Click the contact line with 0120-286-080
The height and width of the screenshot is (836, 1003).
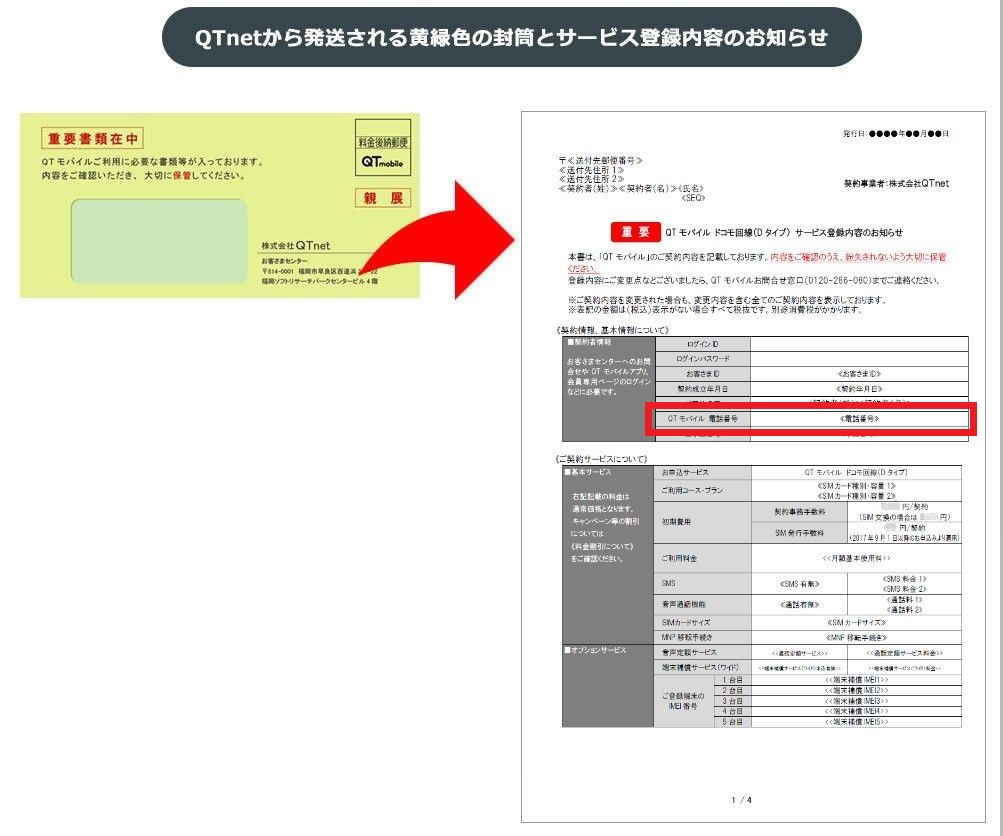pos(754,280)
